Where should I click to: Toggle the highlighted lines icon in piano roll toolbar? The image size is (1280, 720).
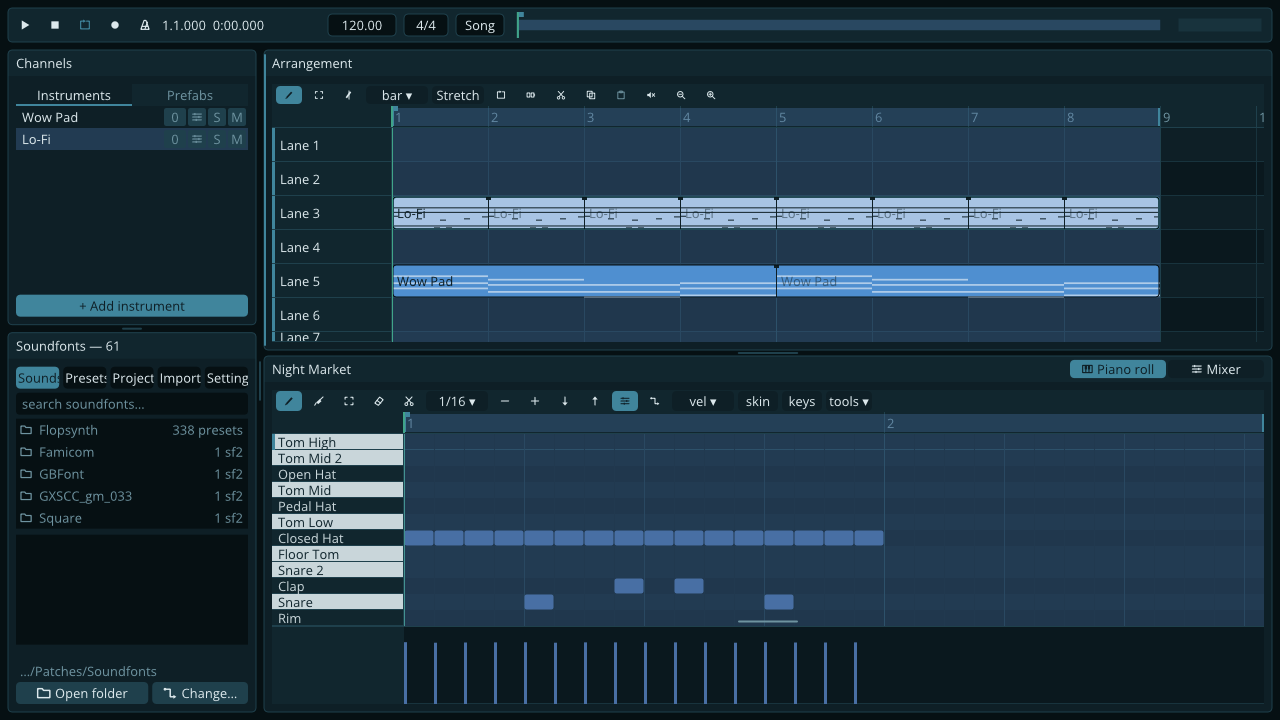[x=625, y=401]
